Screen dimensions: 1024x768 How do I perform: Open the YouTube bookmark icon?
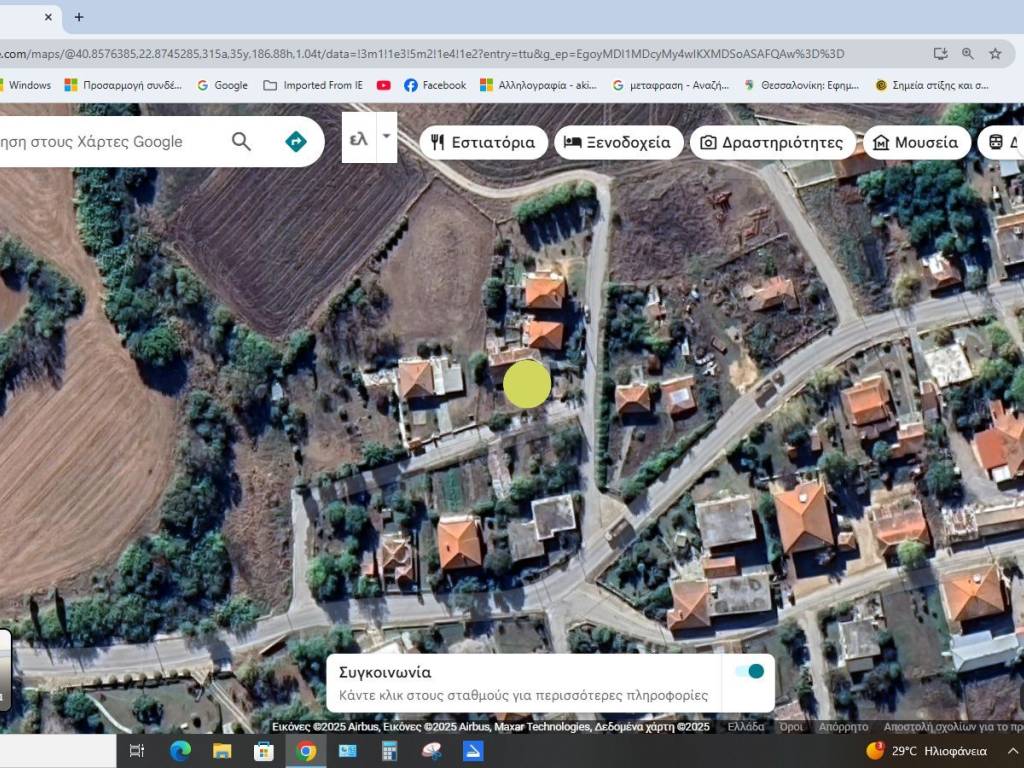[x=384, y=85]
